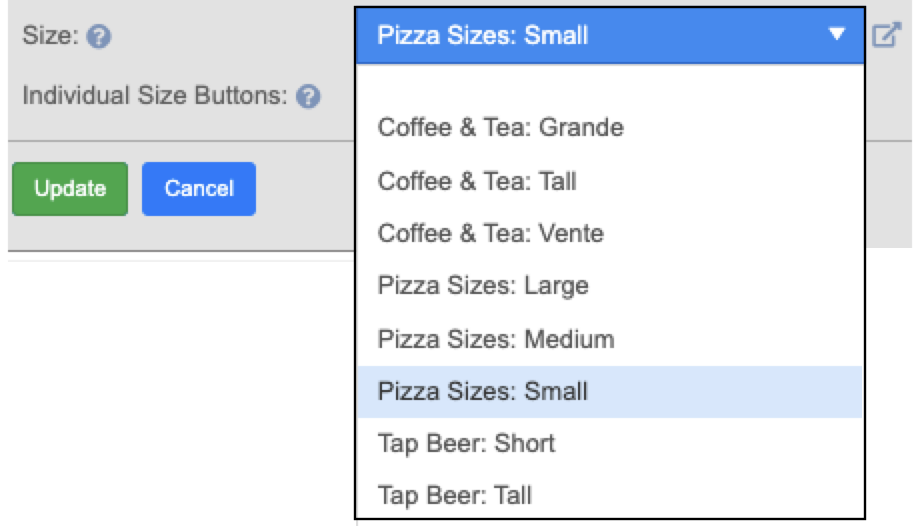Screen dimensions: 918x526
Task: Click the Individual Size Buttons help icon
Action: tap(308, 96)
